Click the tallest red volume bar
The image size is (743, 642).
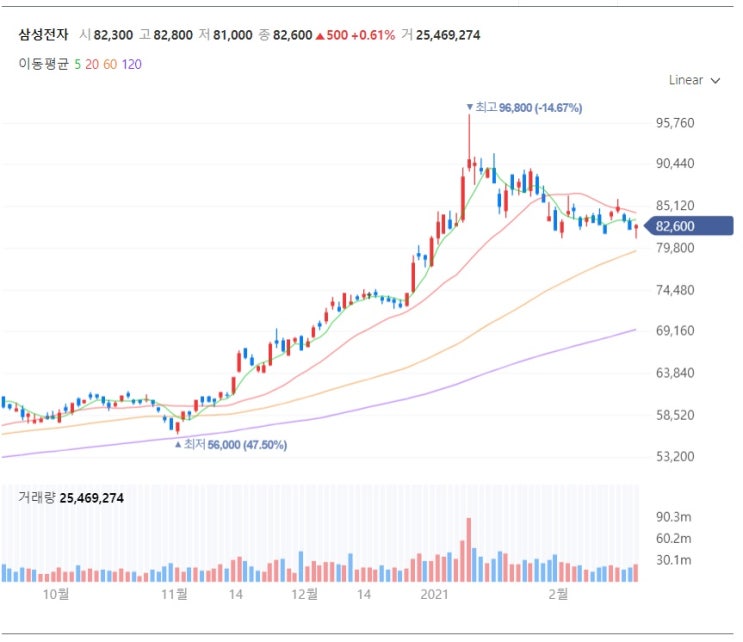pyautogui.click(x=469, y=550)
